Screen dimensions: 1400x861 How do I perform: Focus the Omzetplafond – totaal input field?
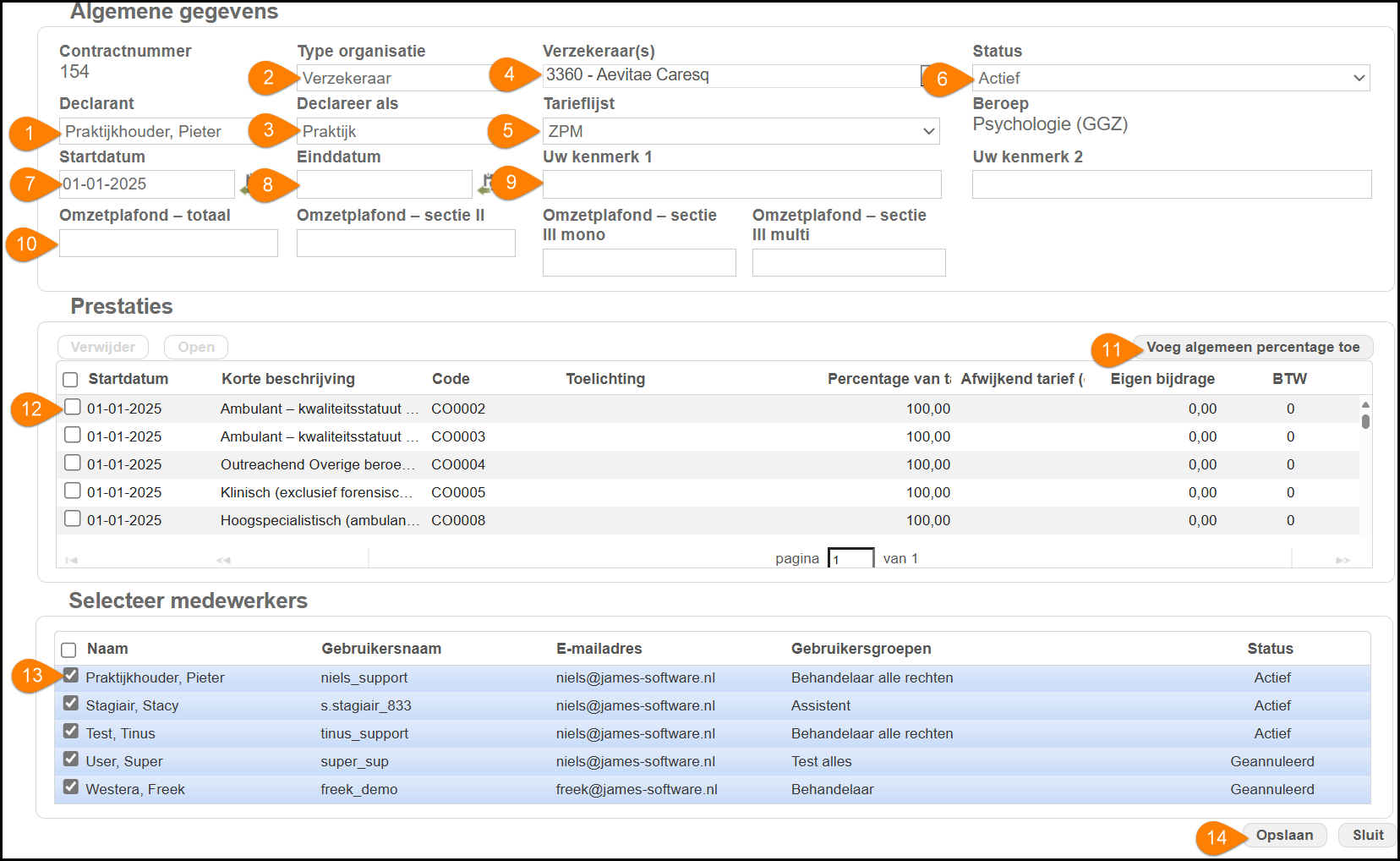pyautogui.click(x=168, y=244)
